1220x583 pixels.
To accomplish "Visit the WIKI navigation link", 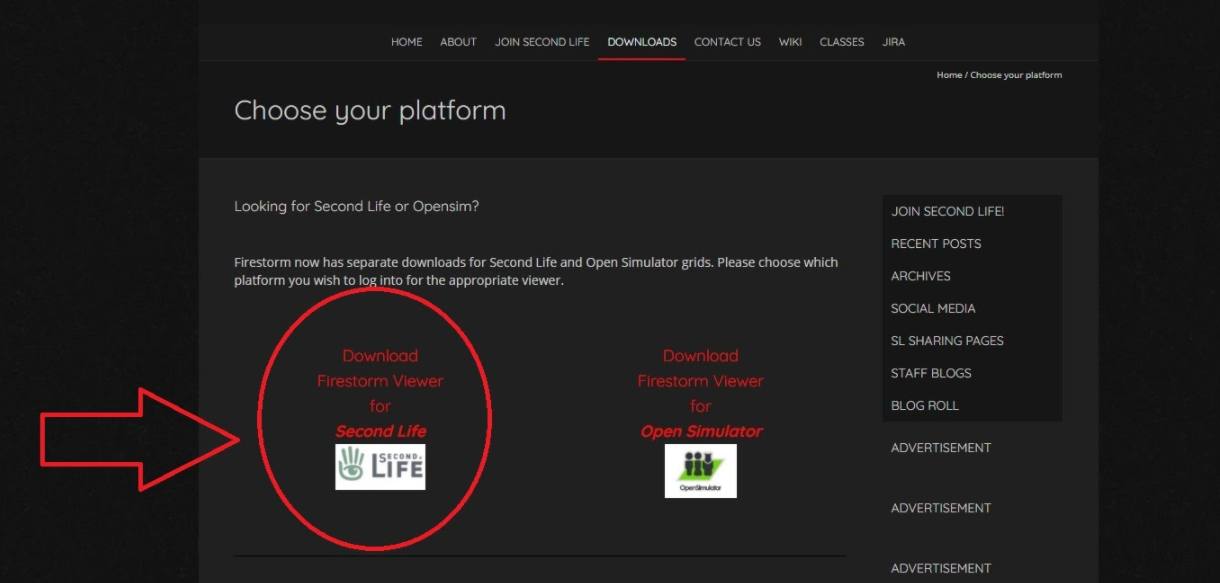I will [790, 42].
